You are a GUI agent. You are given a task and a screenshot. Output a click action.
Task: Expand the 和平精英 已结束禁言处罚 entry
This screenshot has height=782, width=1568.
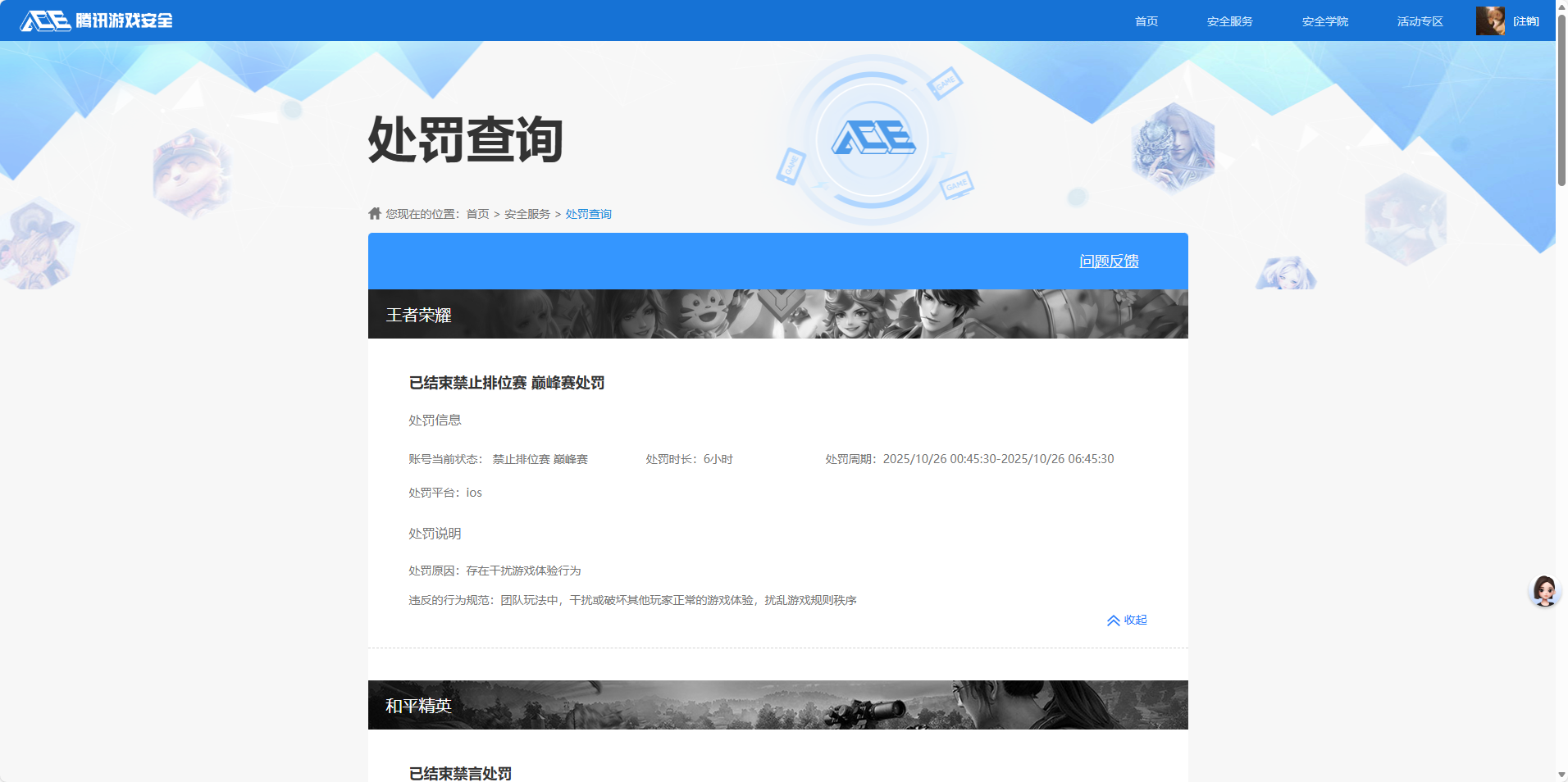[459, 771]
